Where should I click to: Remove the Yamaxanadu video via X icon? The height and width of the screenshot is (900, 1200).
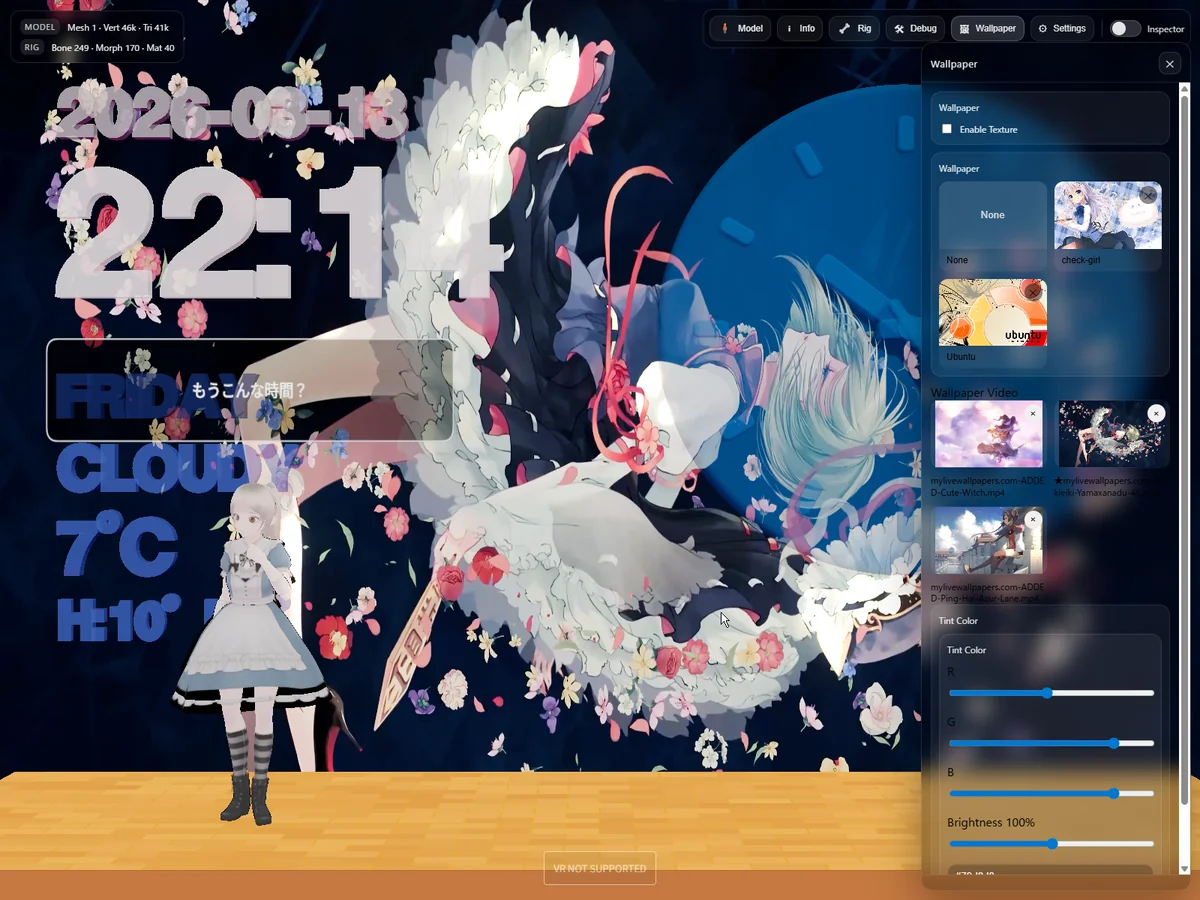(1156, 413)
